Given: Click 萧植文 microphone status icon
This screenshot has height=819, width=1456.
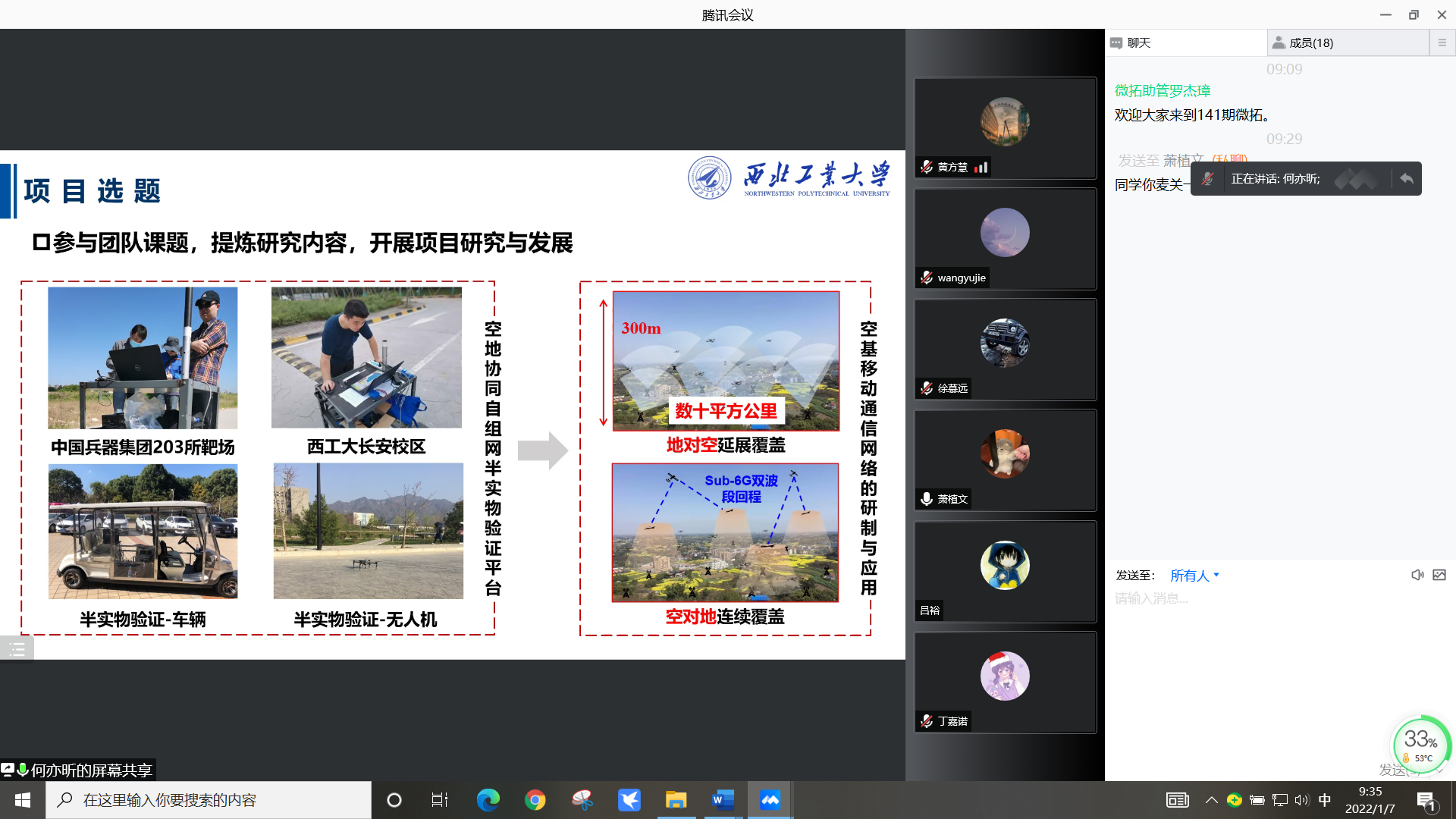Looking at the screenshot, I should point(927,499).
